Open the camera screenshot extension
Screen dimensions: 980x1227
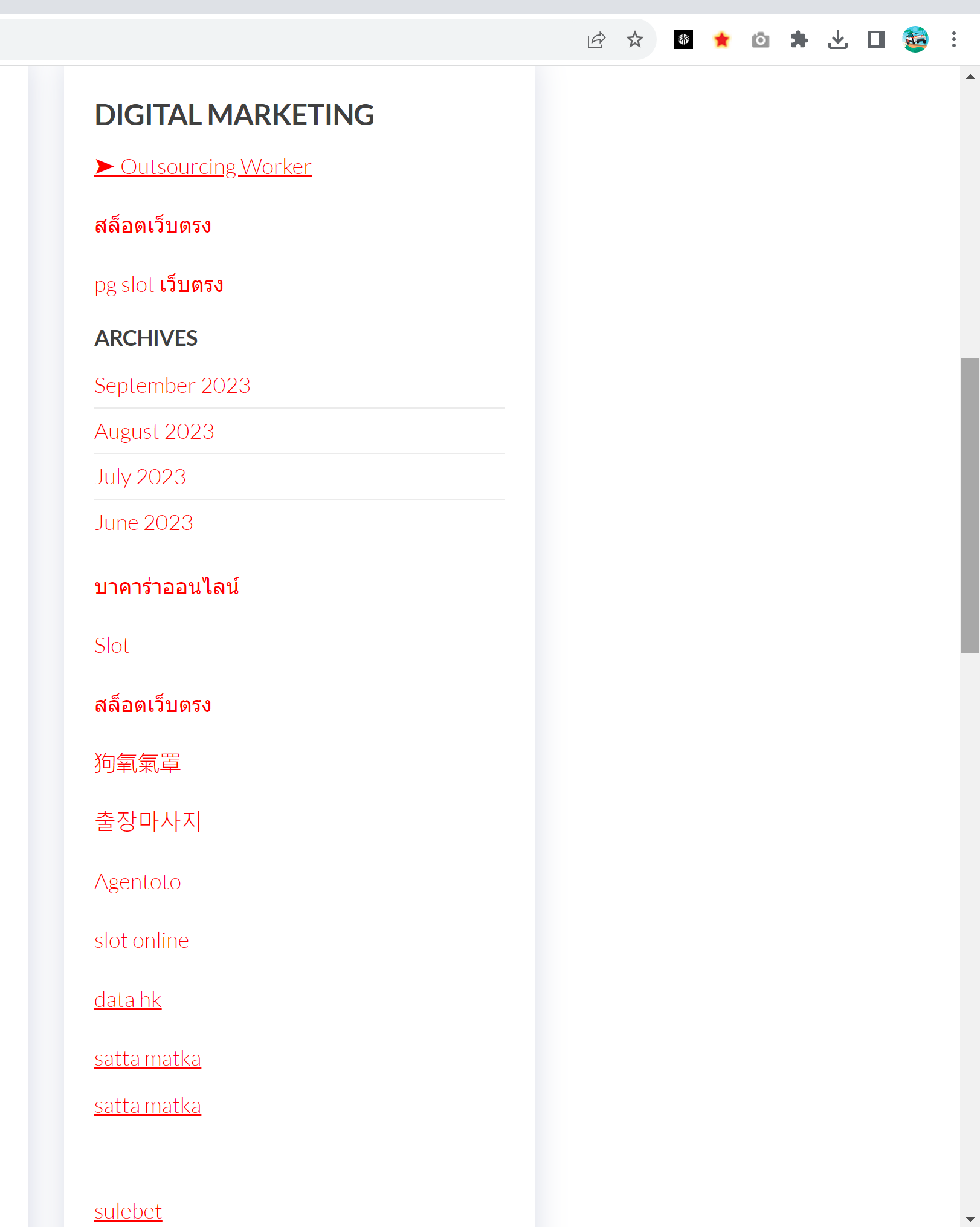tap(760, 40)
